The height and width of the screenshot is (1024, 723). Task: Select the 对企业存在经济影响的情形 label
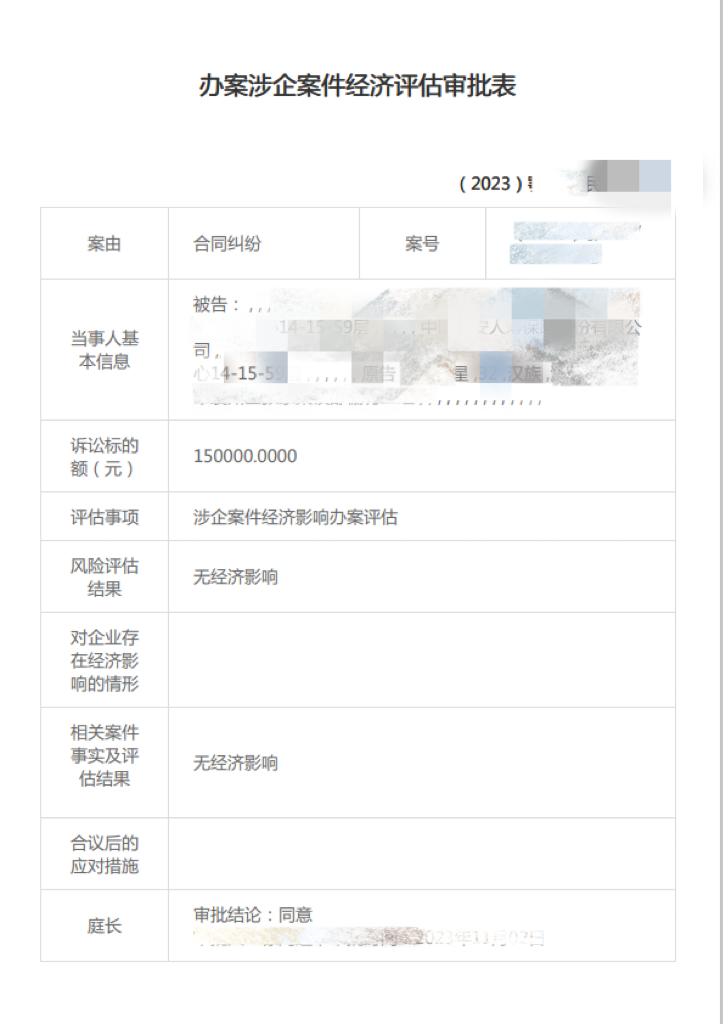104,660
